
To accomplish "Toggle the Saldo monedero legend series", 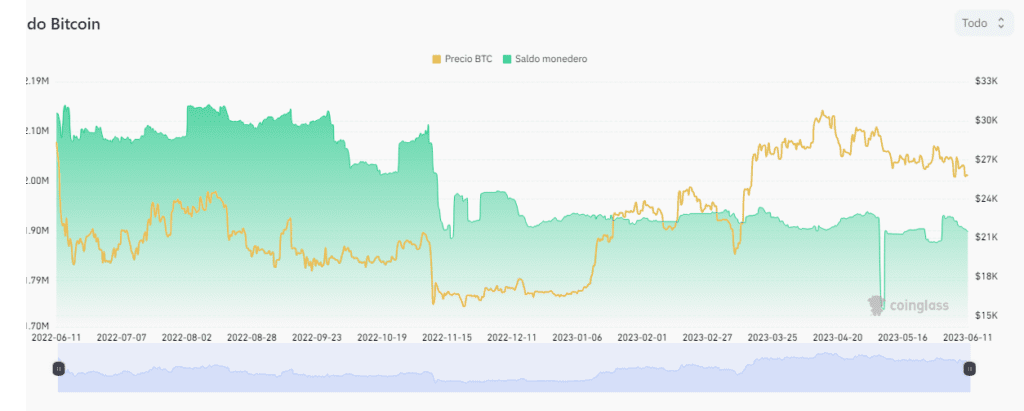I will click(545, 59).
